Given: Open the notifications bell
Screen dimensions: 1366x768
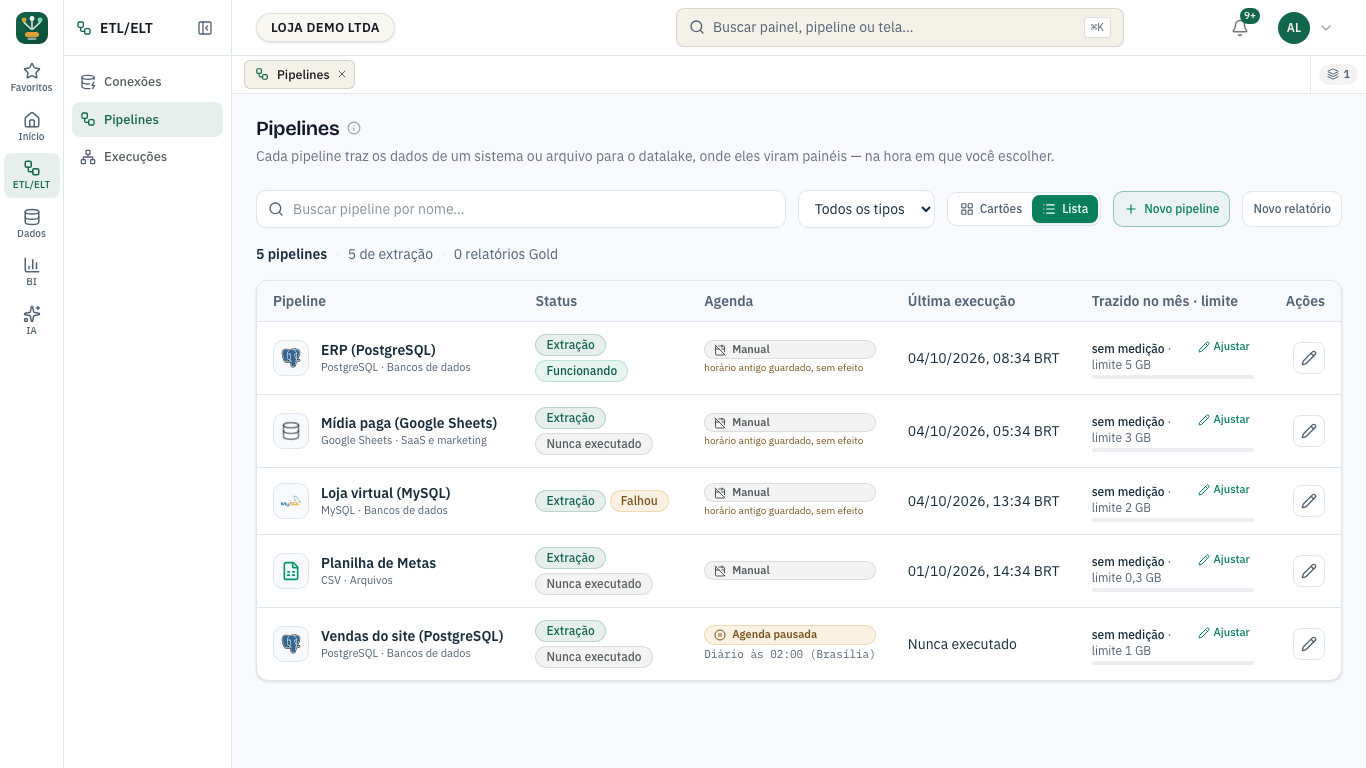Looking at the screenshot, I should click(x=1240, y=28).
